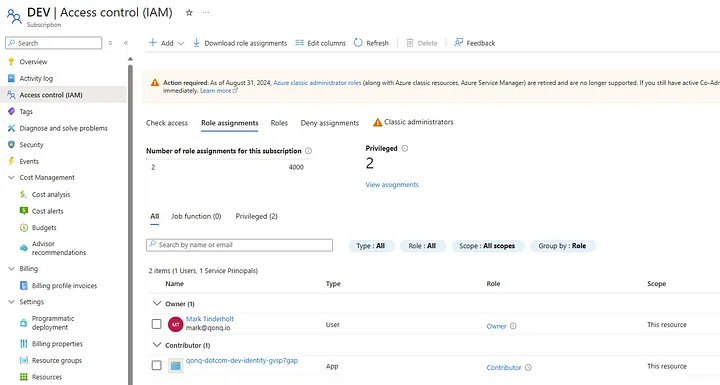Select checkbox for Mark Tinderholt row

[157, 324]
